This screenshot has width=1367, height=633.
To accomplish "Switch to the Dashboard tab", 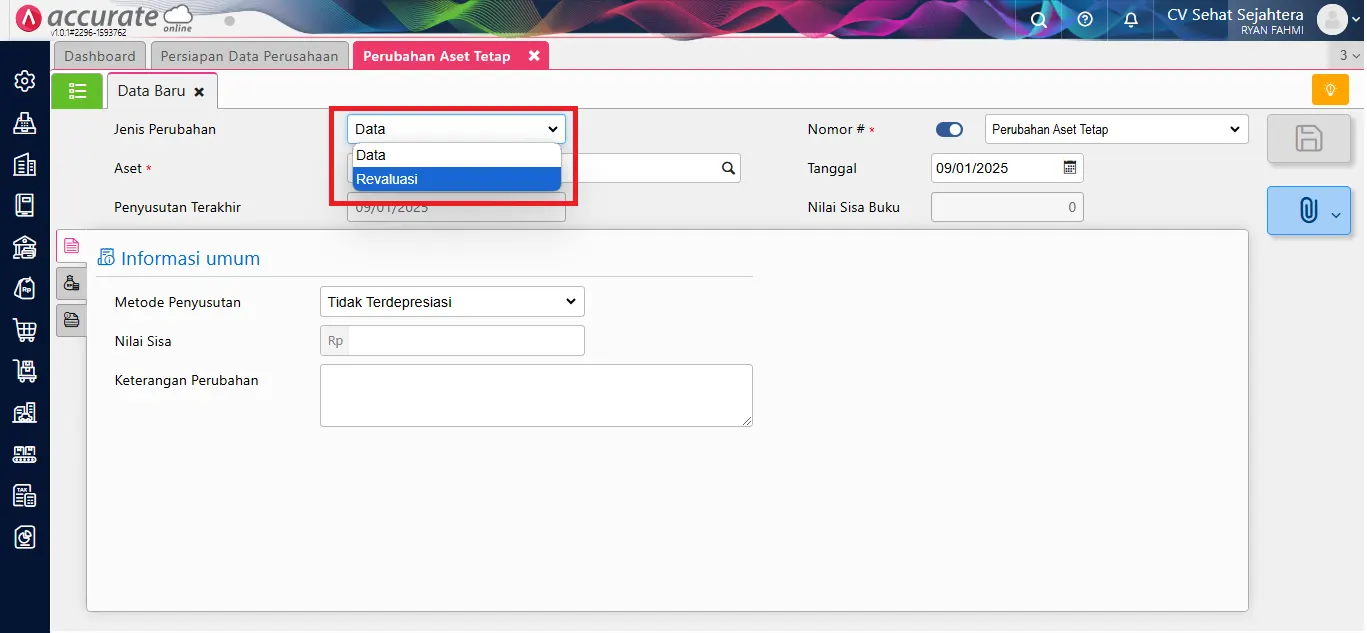I will pos(100,56).
